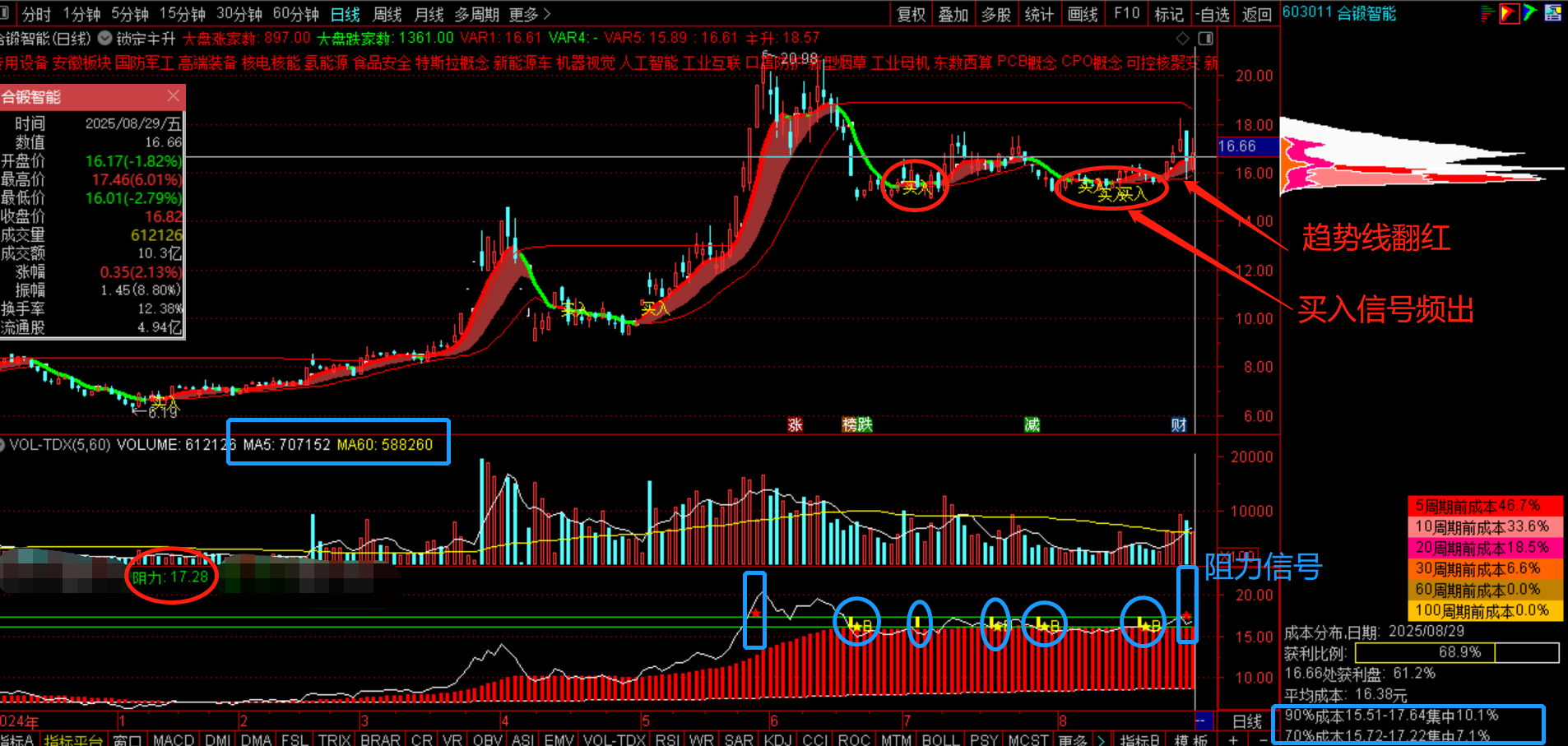The width and height of the screenshot is (1568, 746).
Task: Remove stock via -自选 button
Action: (x=1213, y=14)
